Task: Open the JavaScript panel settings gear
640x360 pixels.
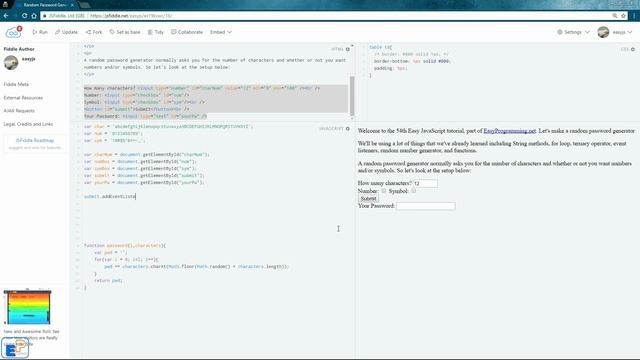Action: tap(348, 129)
